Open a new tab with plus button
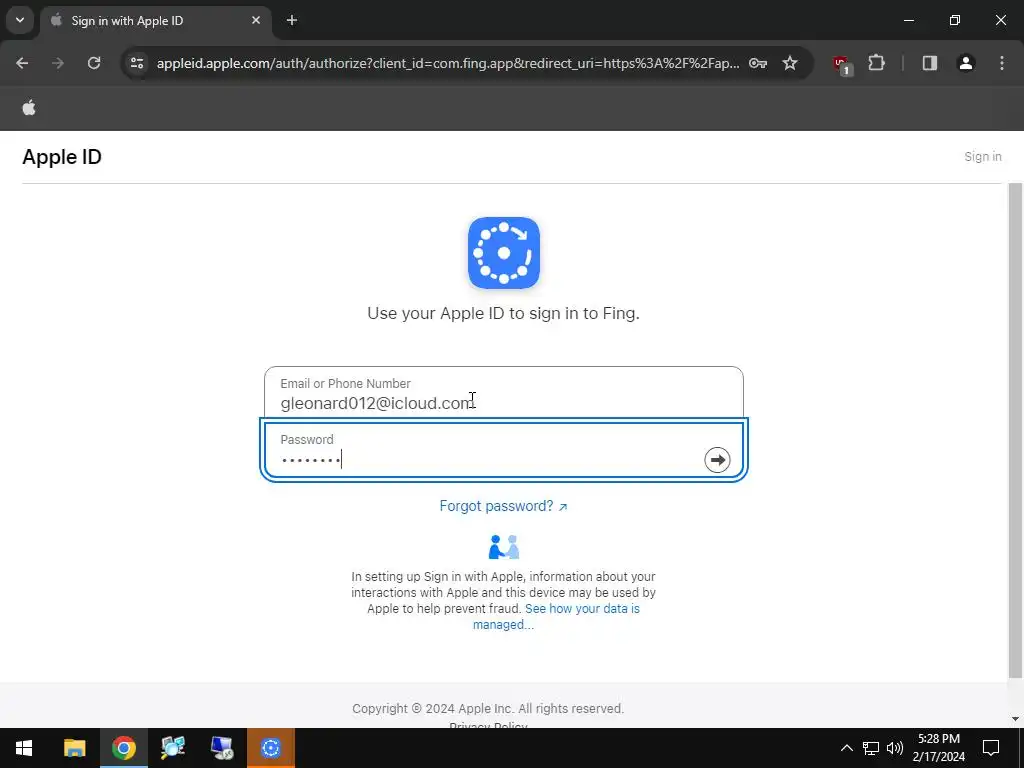The height and width of the screenshot is (768, 1024). click(292, 20)
